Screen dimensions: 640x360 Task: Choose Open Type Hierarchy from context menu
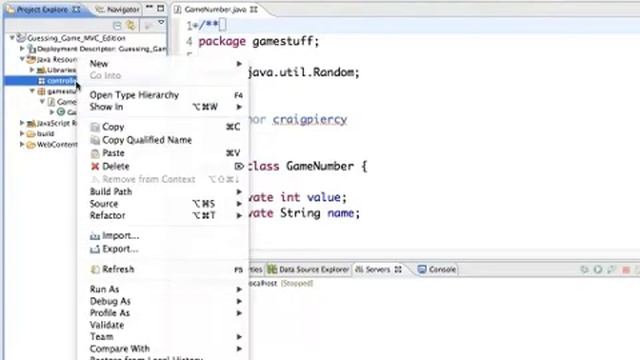tap(163, 95)
